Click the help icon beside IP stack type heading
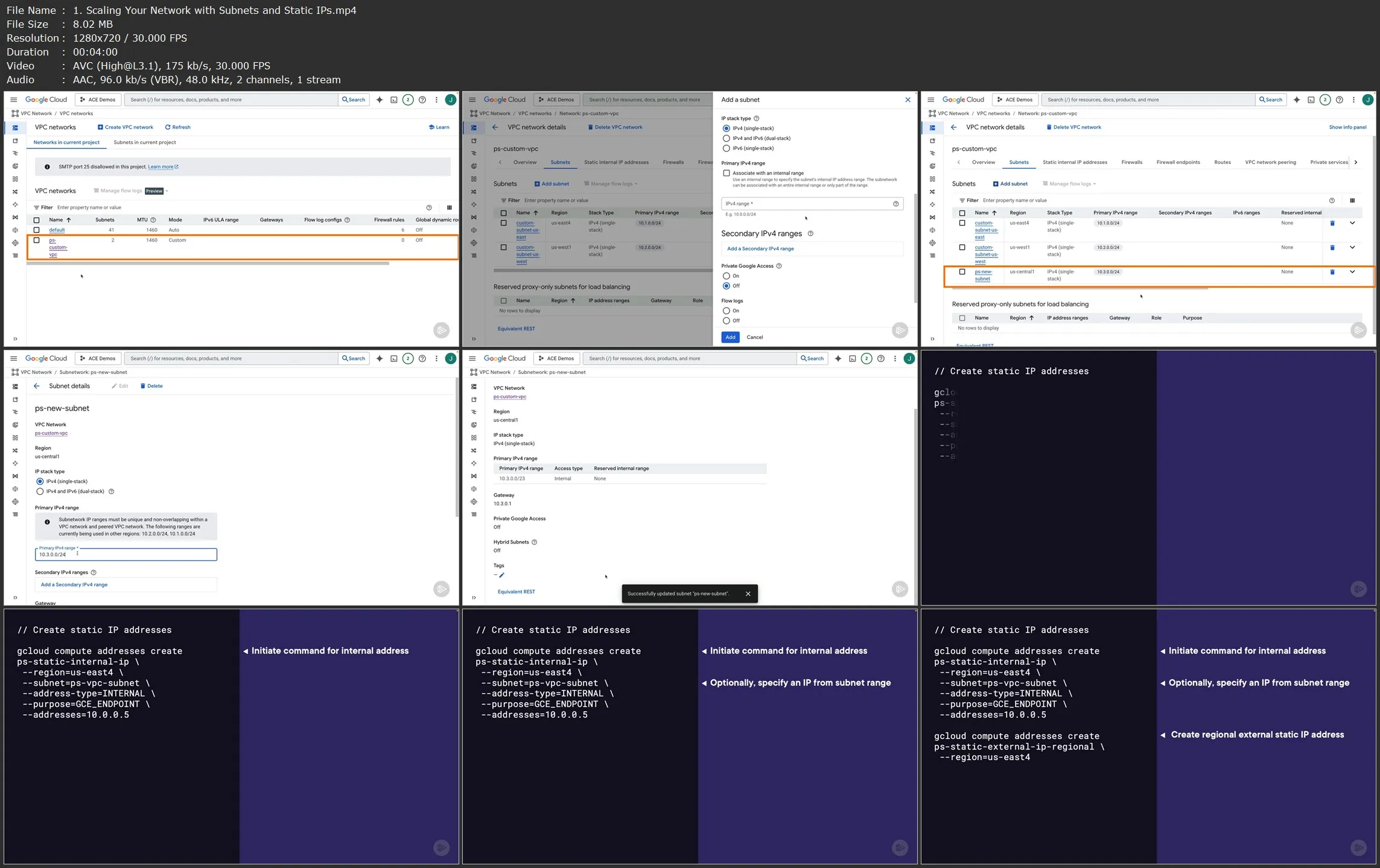 756,119
